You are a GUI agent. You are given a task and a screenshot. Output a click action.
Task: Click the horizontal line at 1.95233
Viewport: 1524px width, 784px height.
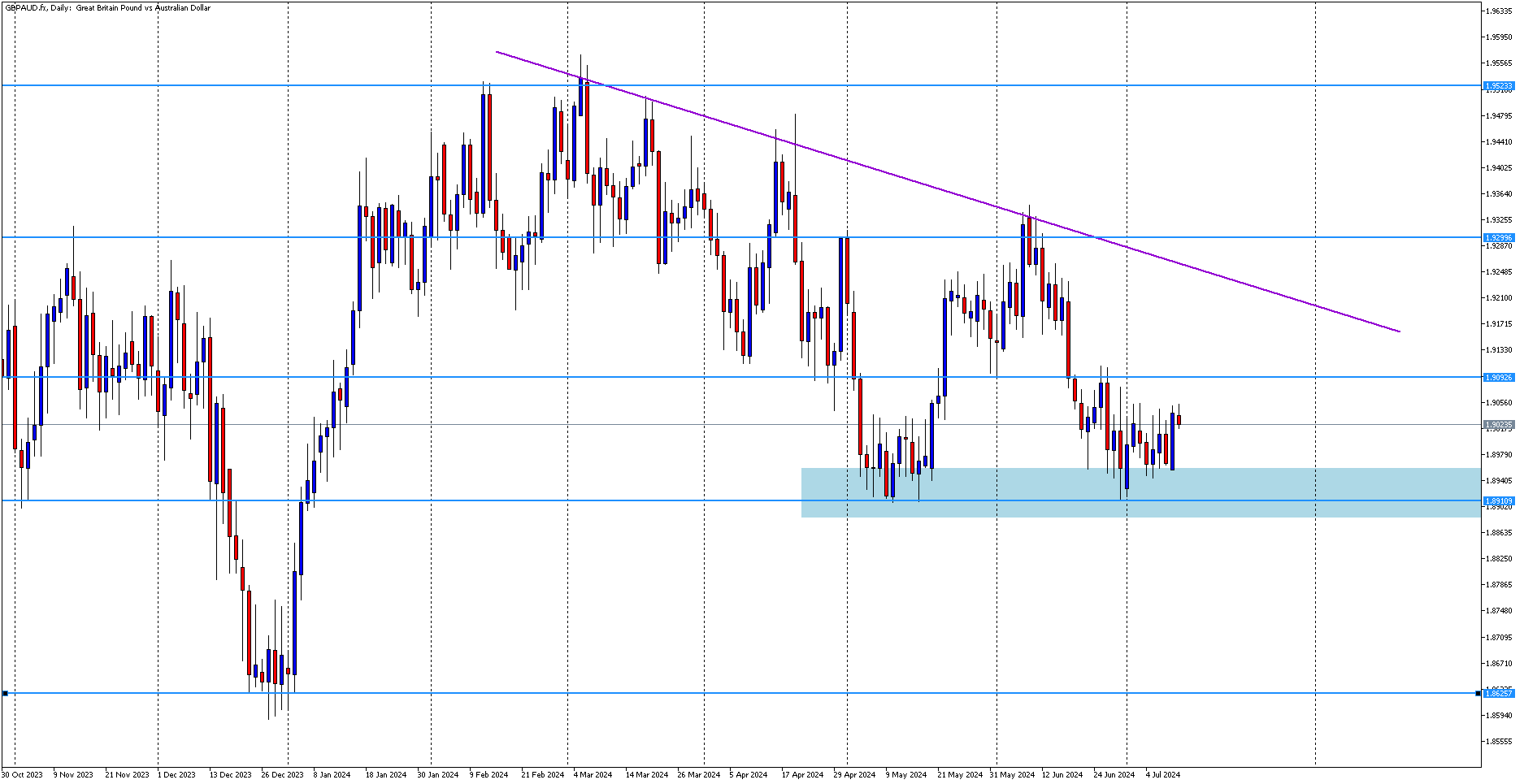[x=741, y=85]
